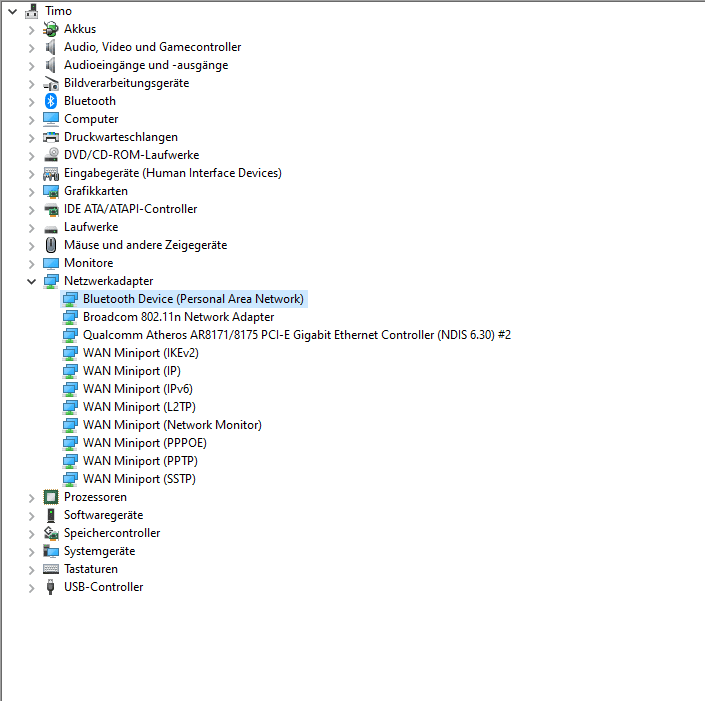
Task: Select the Audioeingänge und -ausgänge label
Action: (146, 65)
